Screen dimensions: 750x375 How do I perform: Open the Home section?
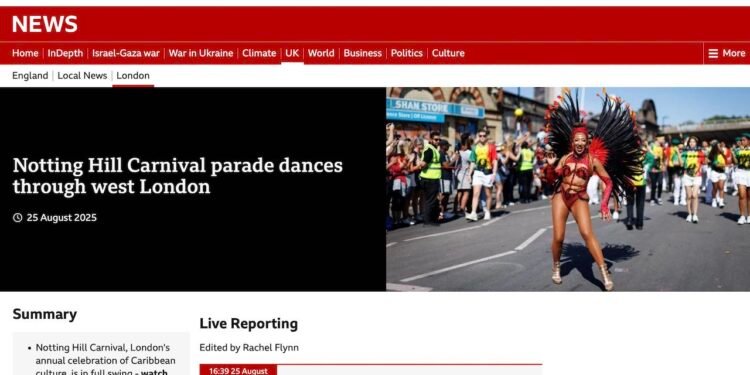click(x=25, y=53)
